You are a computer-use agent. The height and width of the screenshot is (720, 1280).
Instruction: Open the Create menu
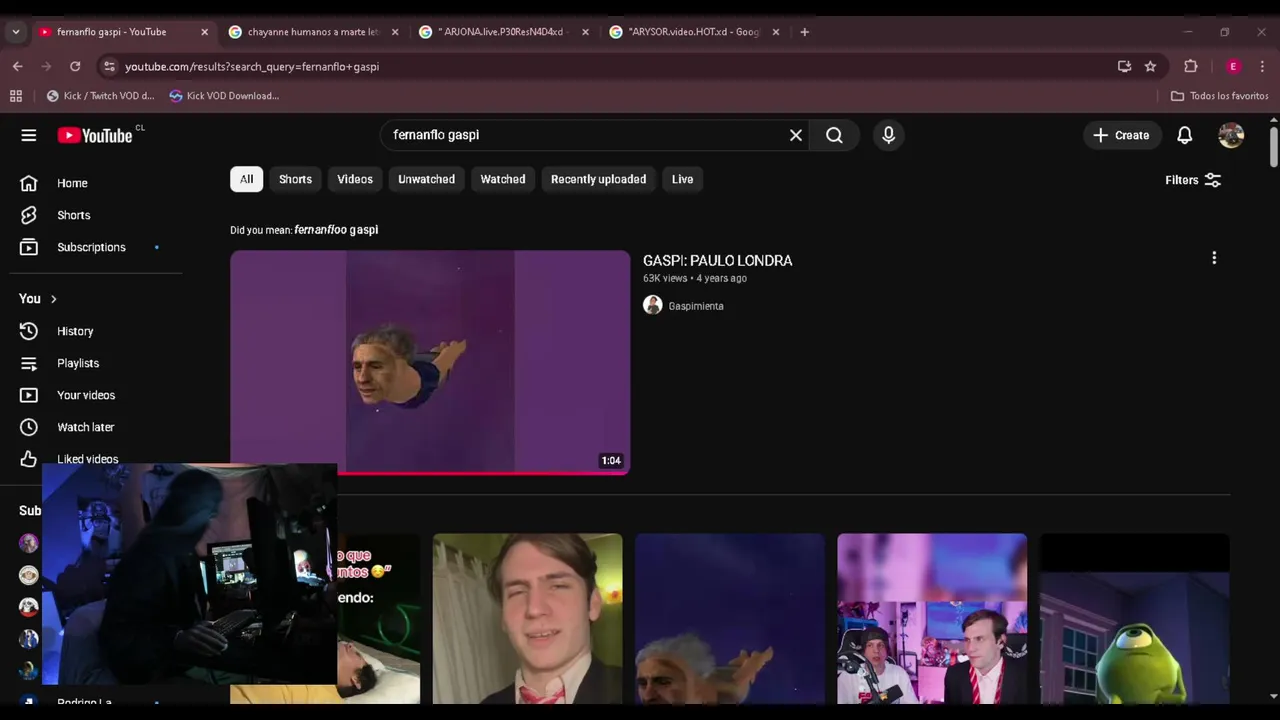click(x=1121, y=135)
